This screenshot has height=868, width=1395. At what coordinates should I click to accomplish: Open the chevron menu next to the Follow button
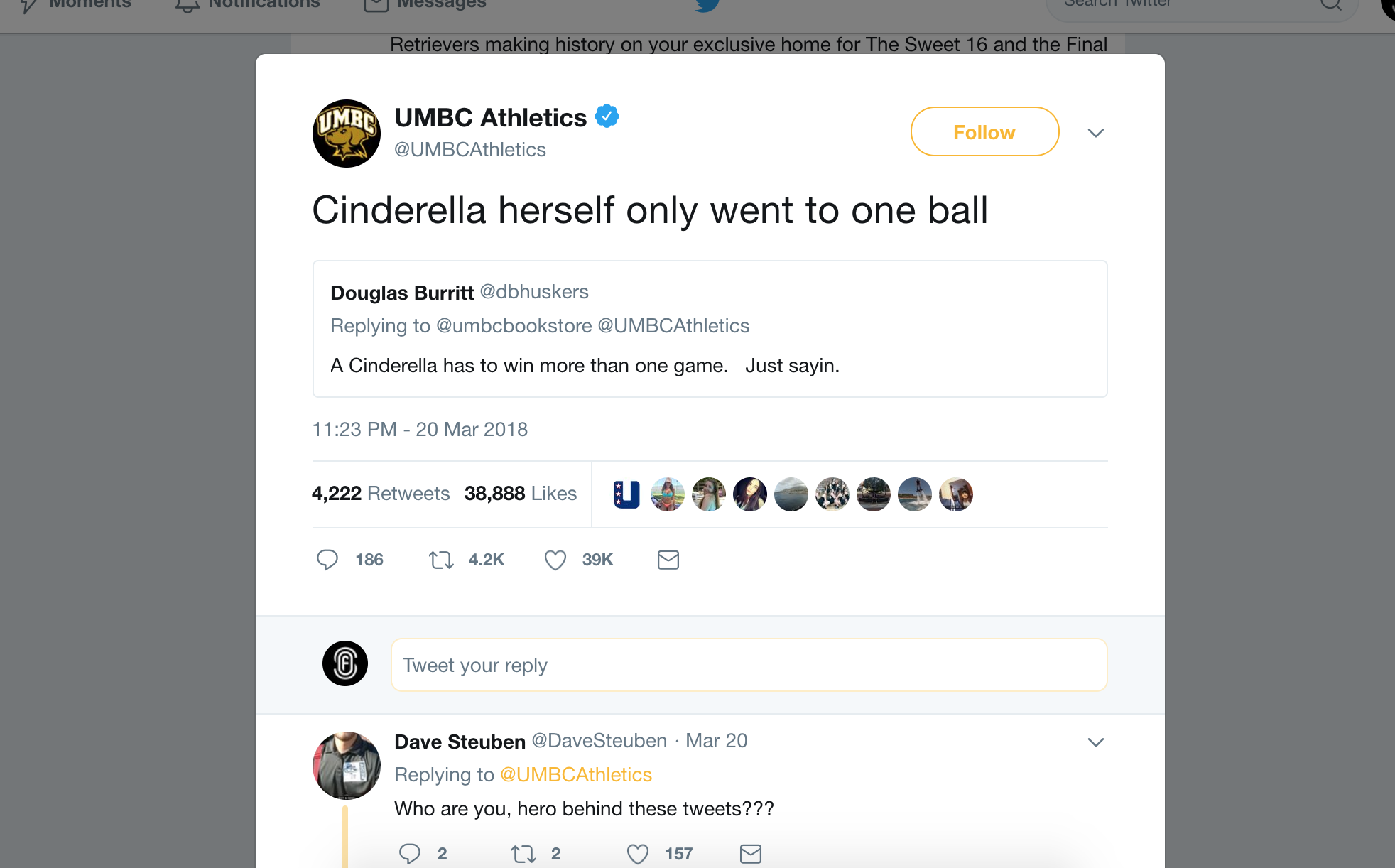(x=1096, y=133)
